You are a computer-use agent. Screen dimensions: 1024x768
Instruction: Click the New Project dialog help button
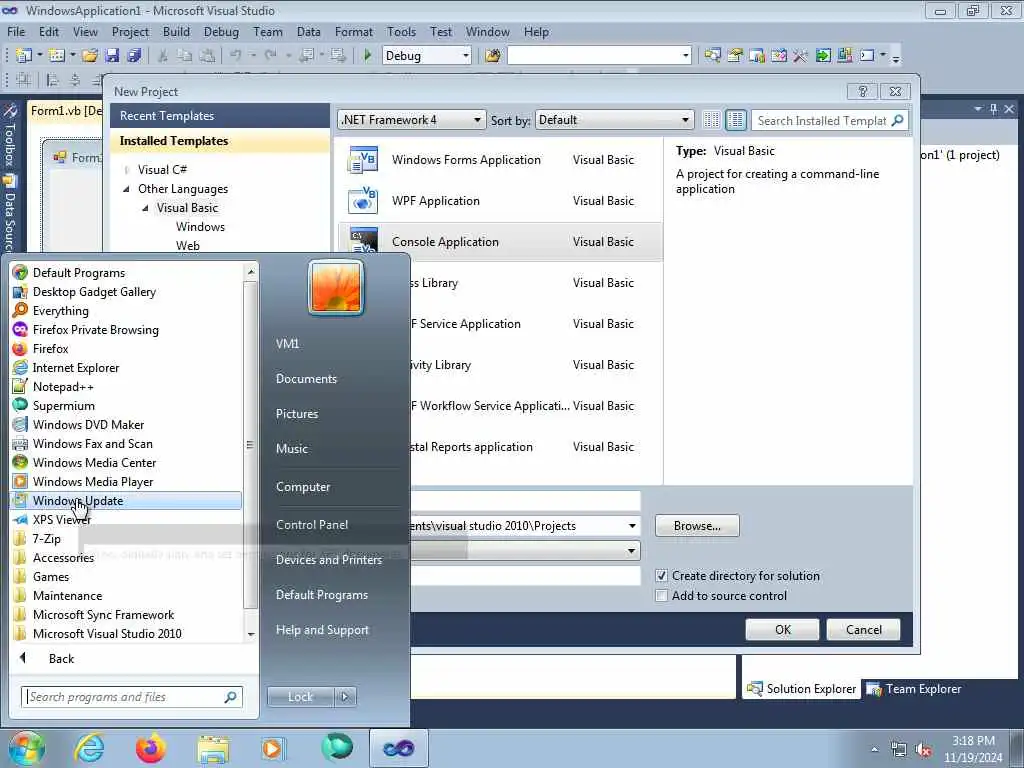863,91
